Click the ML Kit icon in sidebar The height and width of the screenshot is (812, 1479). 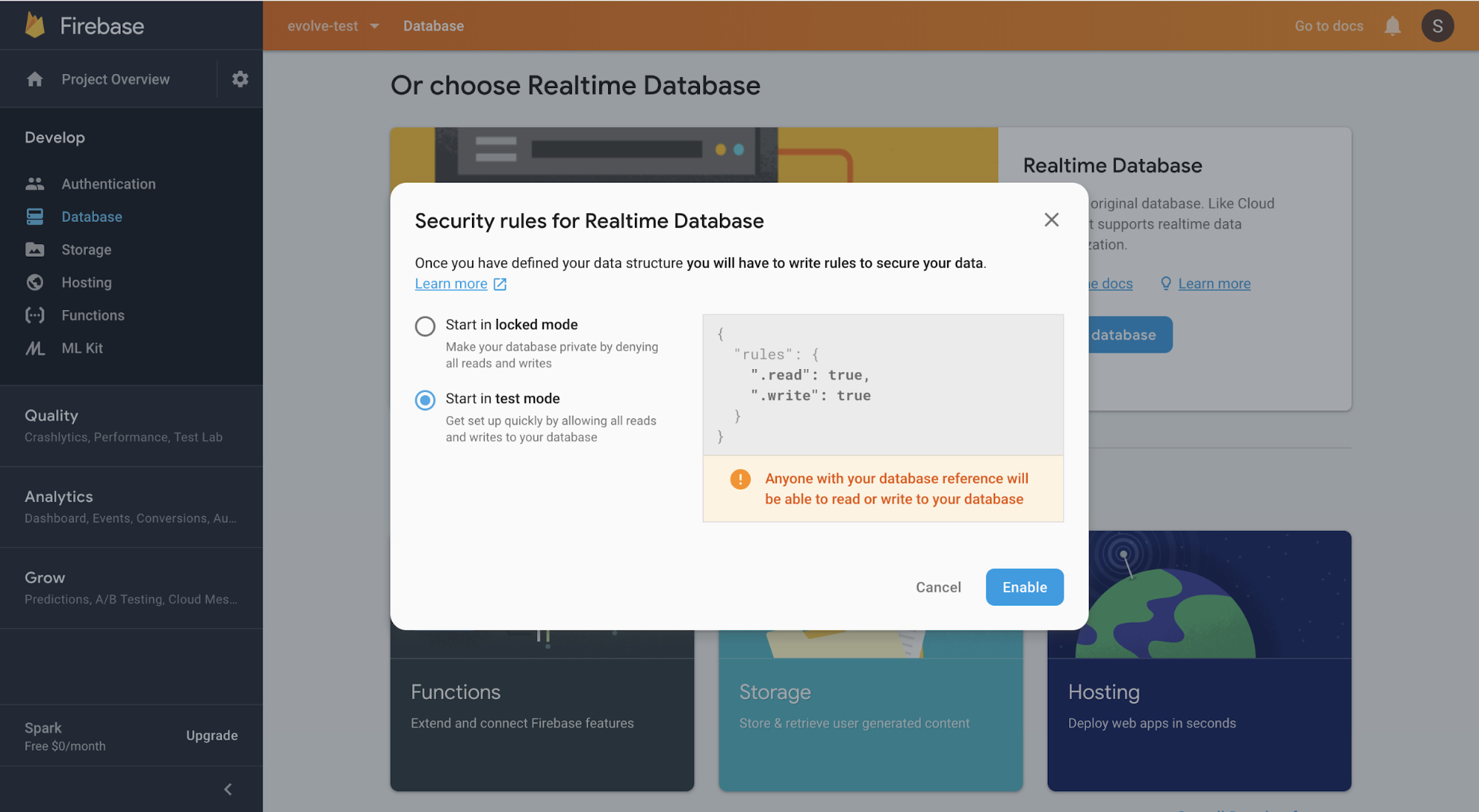tap(35, 348)
